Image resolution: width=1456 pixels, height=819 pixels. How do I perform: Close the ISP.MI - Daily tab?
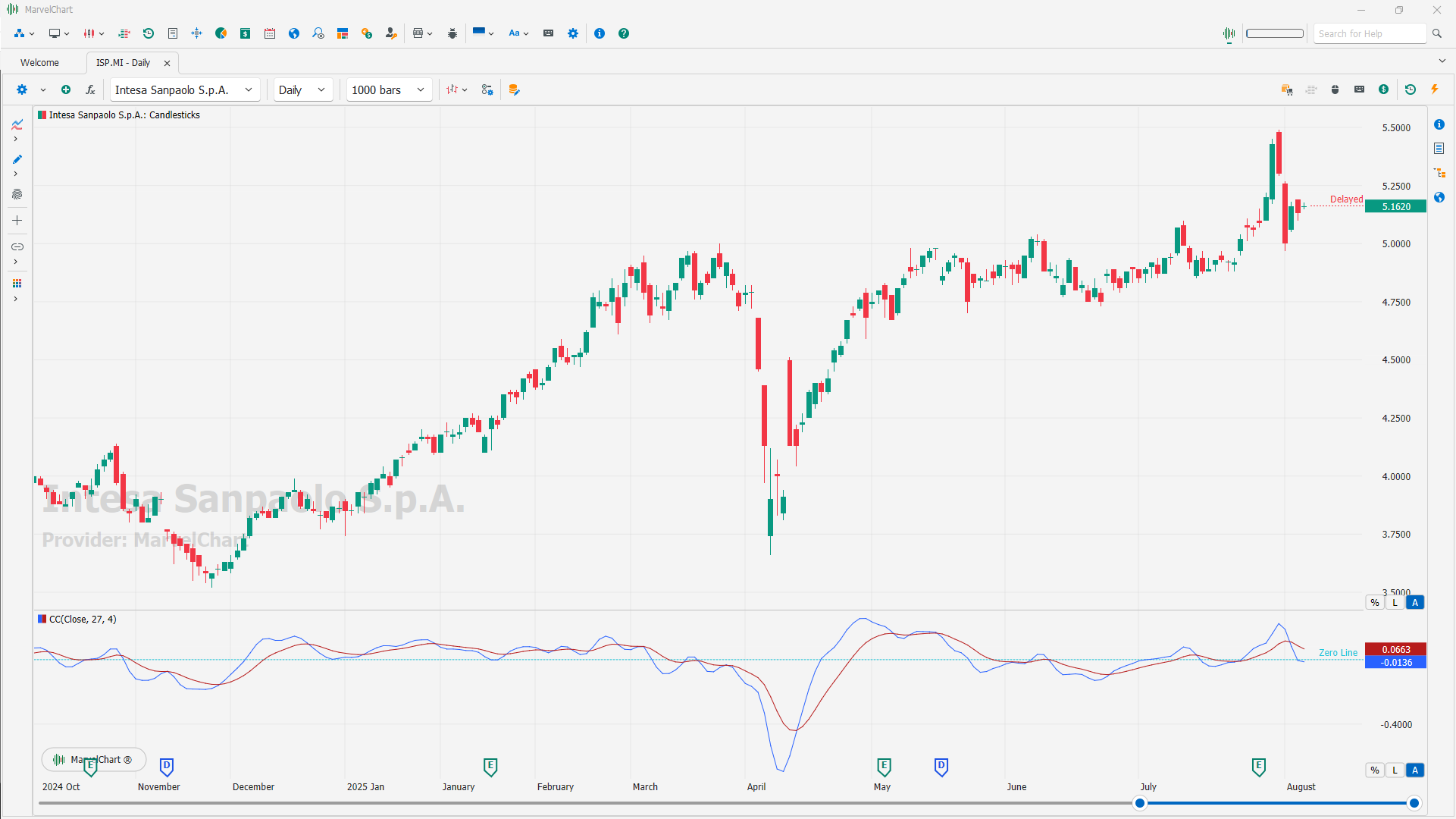pos(168,63)
